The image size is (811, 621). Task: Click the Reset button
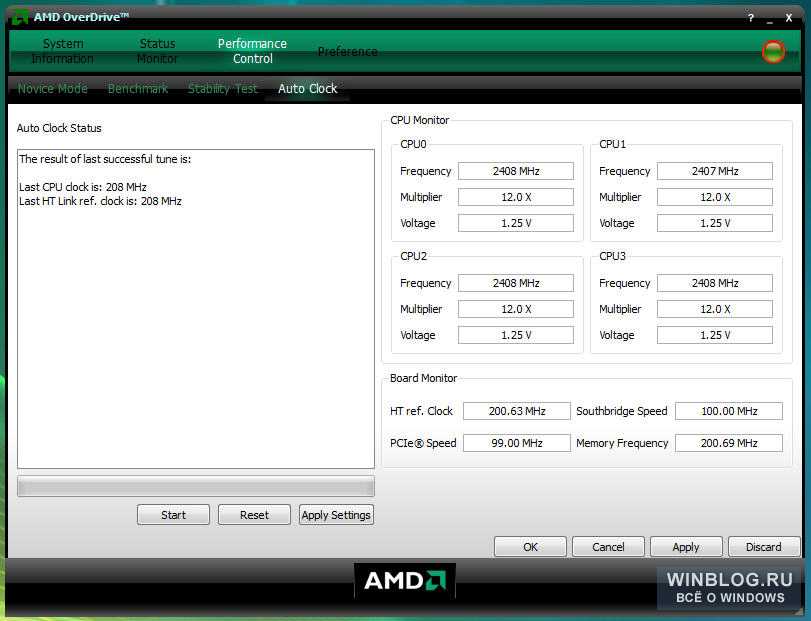click(254, 514)
